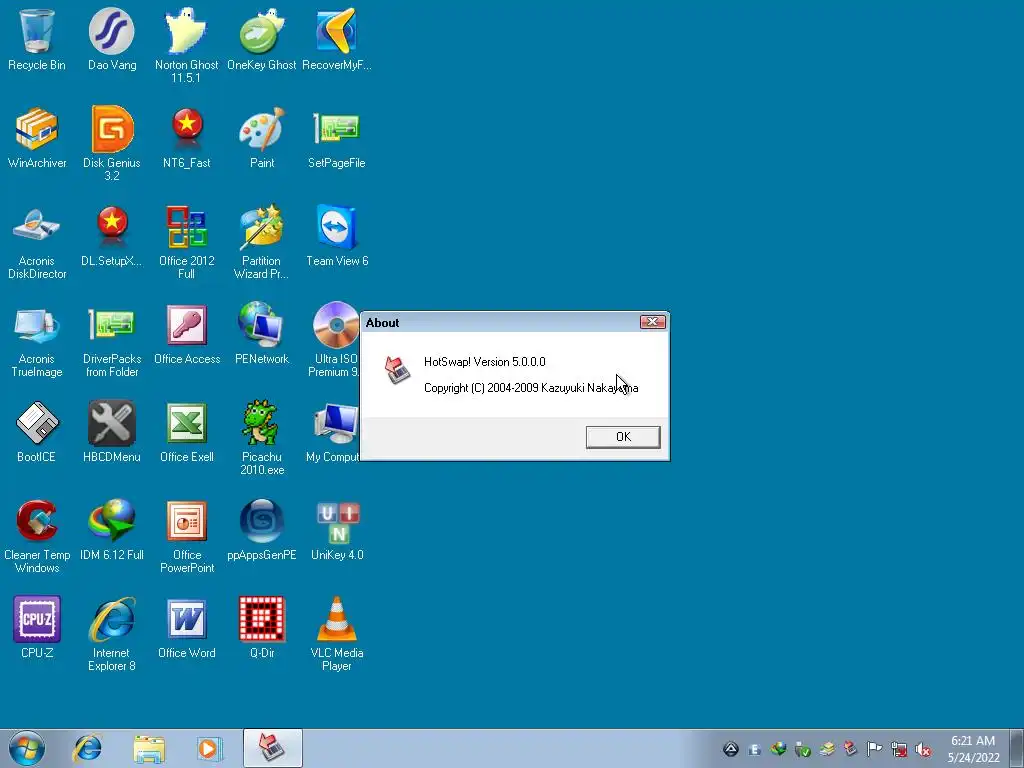Select the Office Word desktop icon

(187, 627)
